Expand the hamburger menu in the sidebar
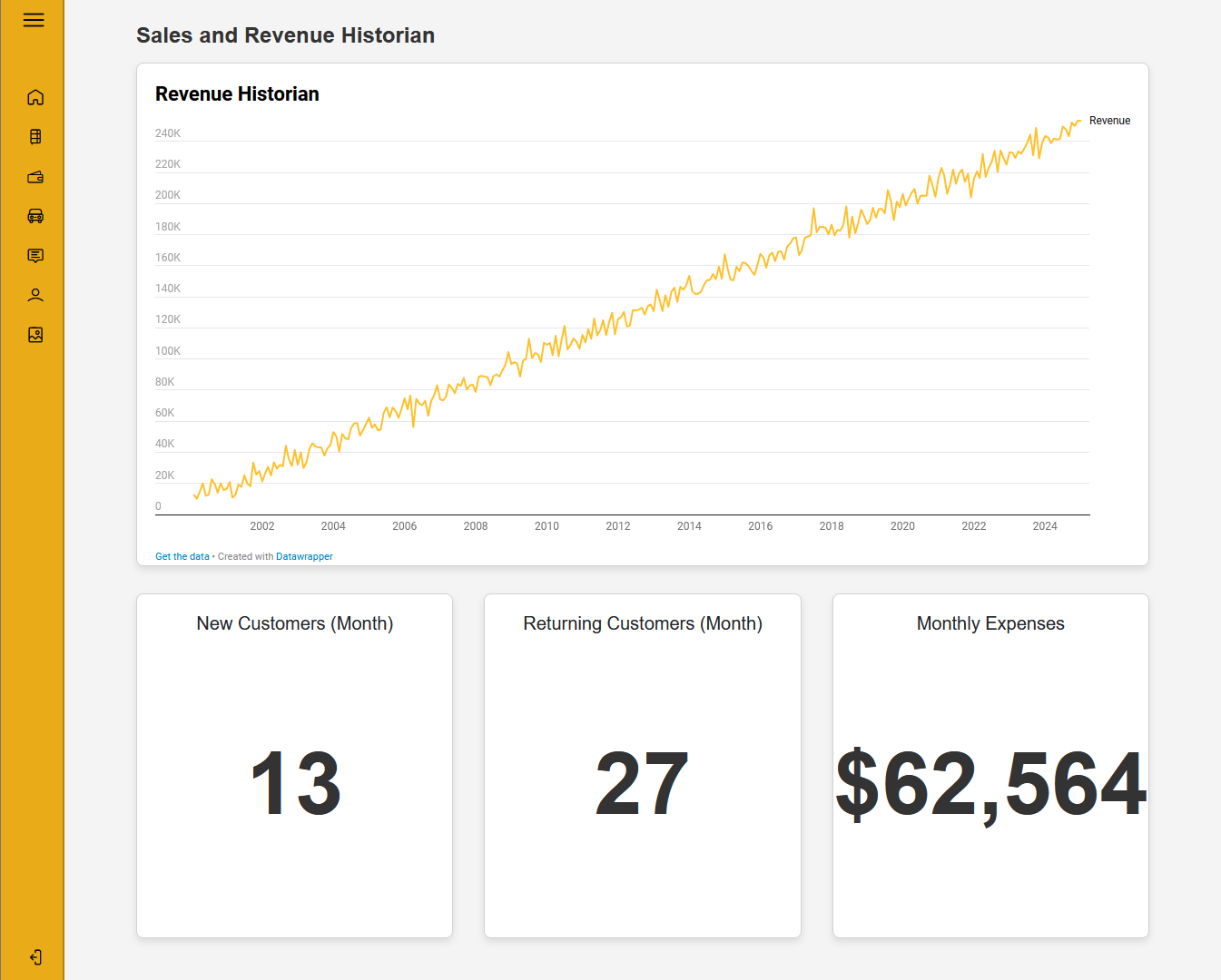Image resolution: width=1221 pixels, height=980 pixels. tap(34, 20)
